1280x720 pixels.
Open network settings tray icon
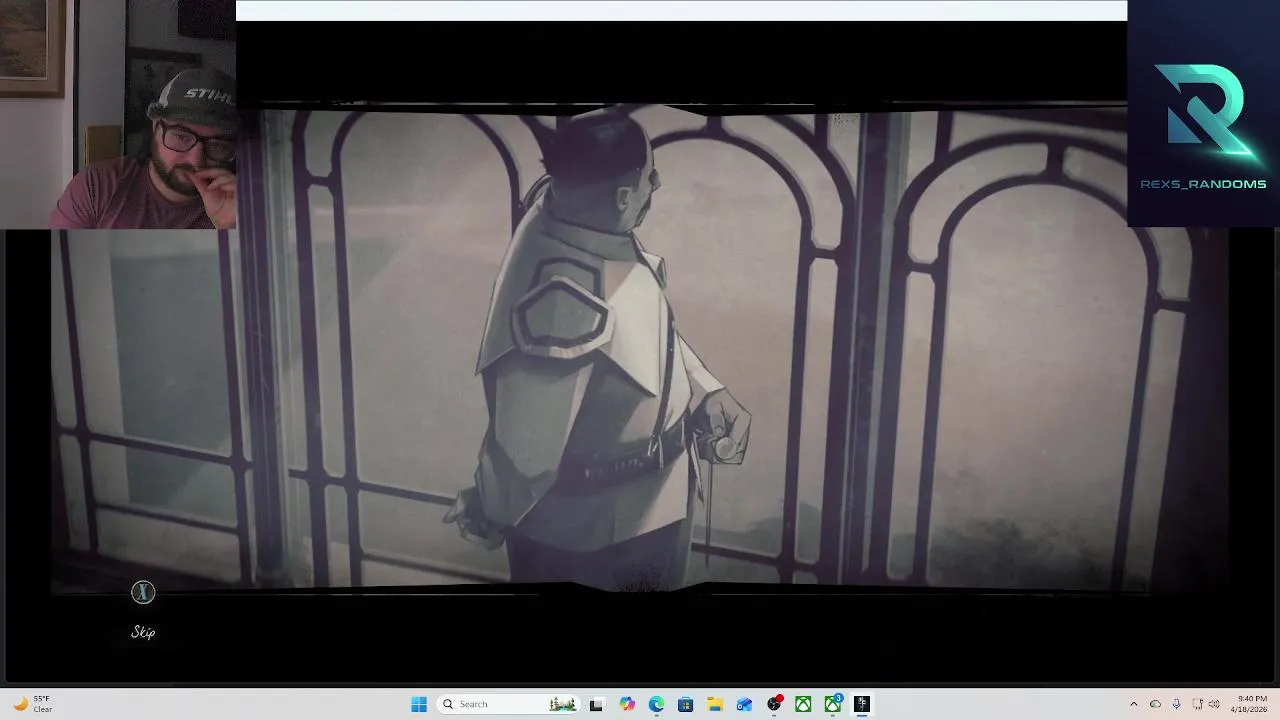coord(1197,704)
